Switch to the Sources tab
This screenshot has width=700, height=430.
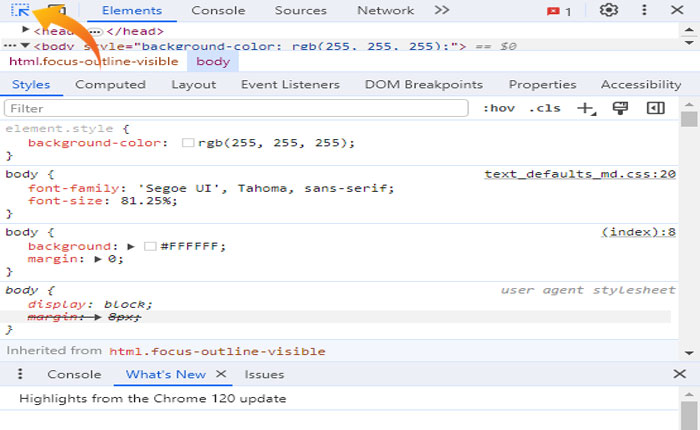[300, 11]
